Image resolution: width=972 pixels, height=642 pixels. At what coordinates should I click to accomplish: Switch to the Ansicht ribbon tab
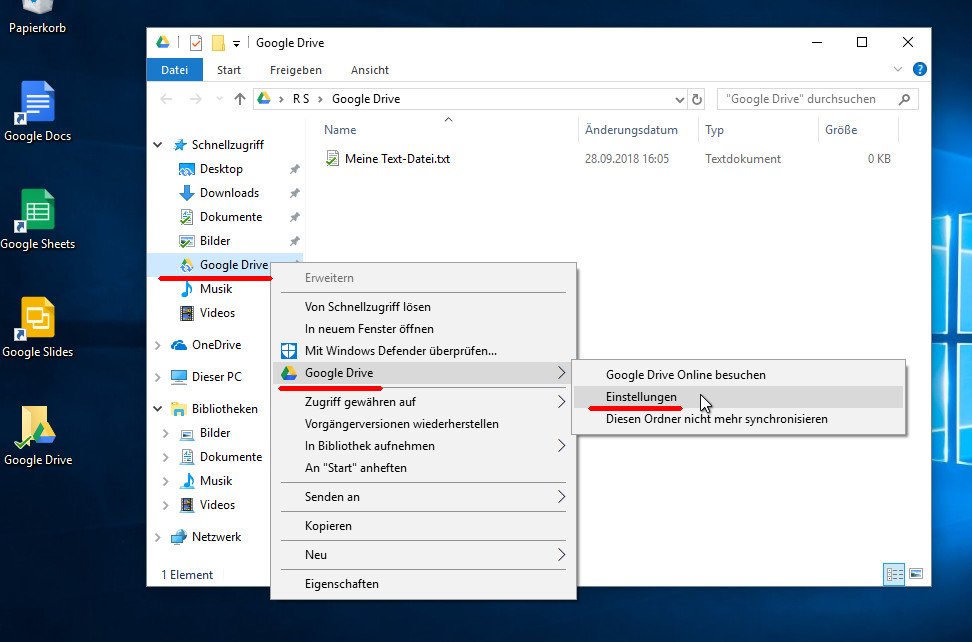(x=369, y=70)
